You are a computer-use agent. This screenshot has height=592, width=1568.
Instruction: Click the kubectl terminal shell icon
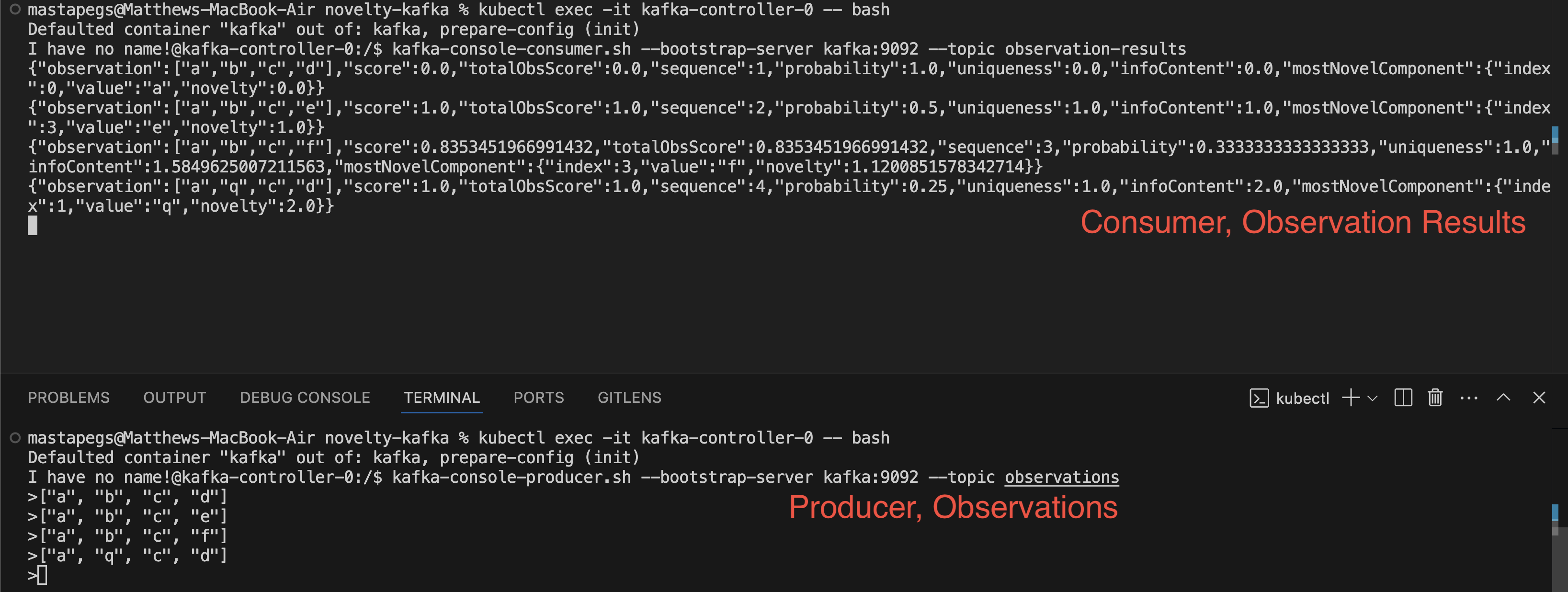click(x=1259, y=398)
